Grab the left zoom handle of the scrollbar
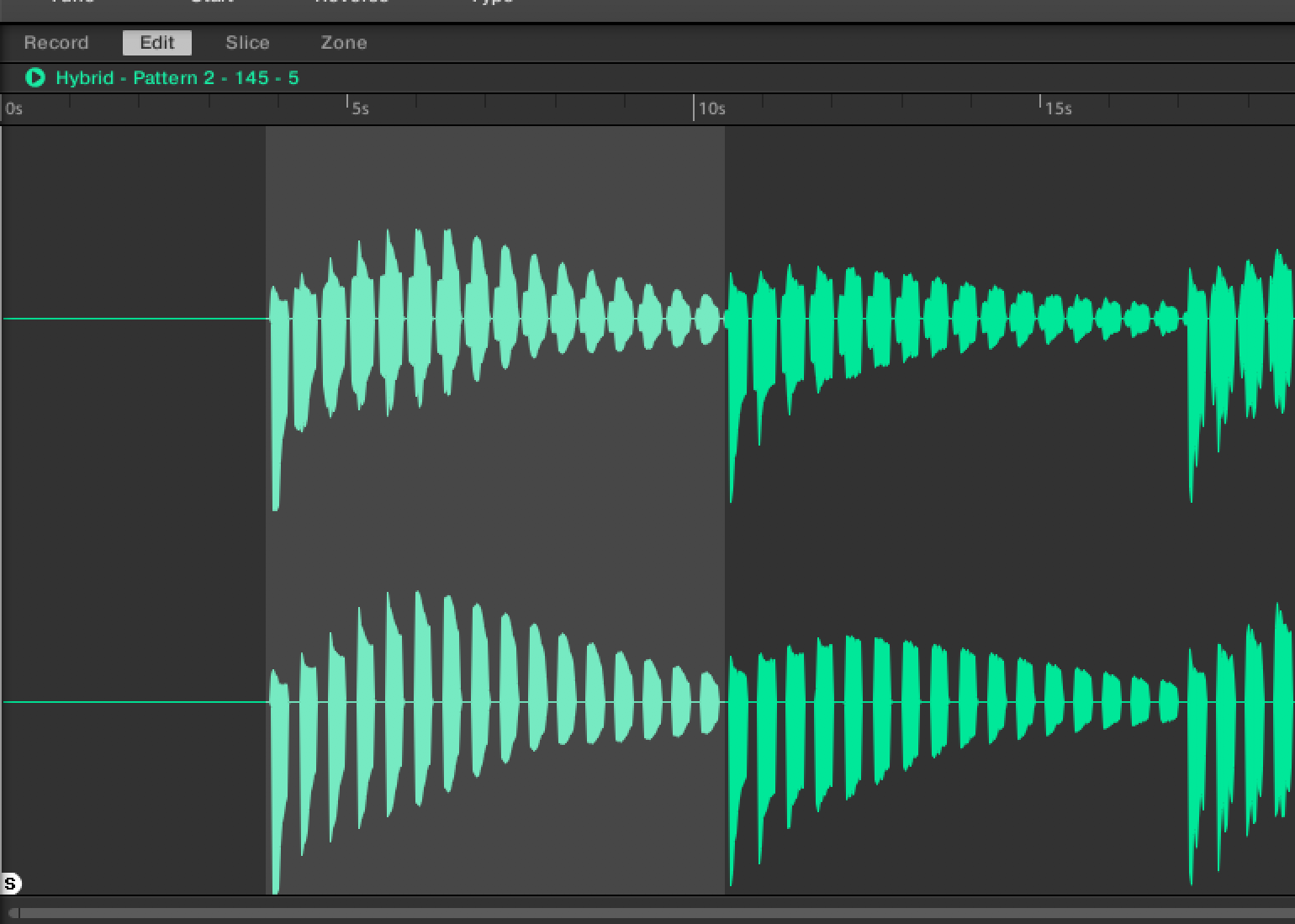The image size is (1295, 924). tap(13, 913)
